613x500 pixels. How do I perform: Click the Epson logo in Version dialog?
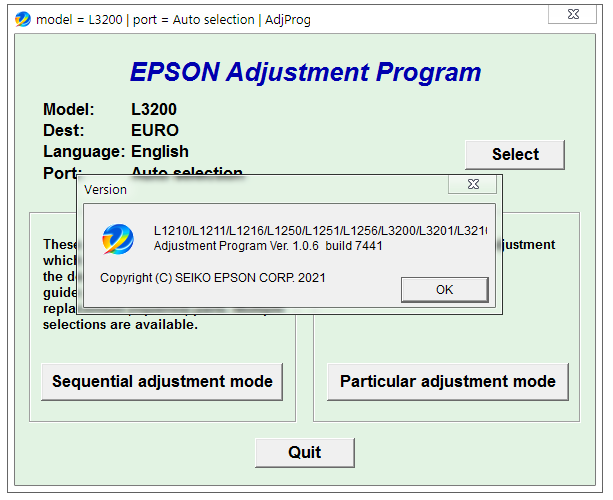pyautogui.click(x=118, y=239)
